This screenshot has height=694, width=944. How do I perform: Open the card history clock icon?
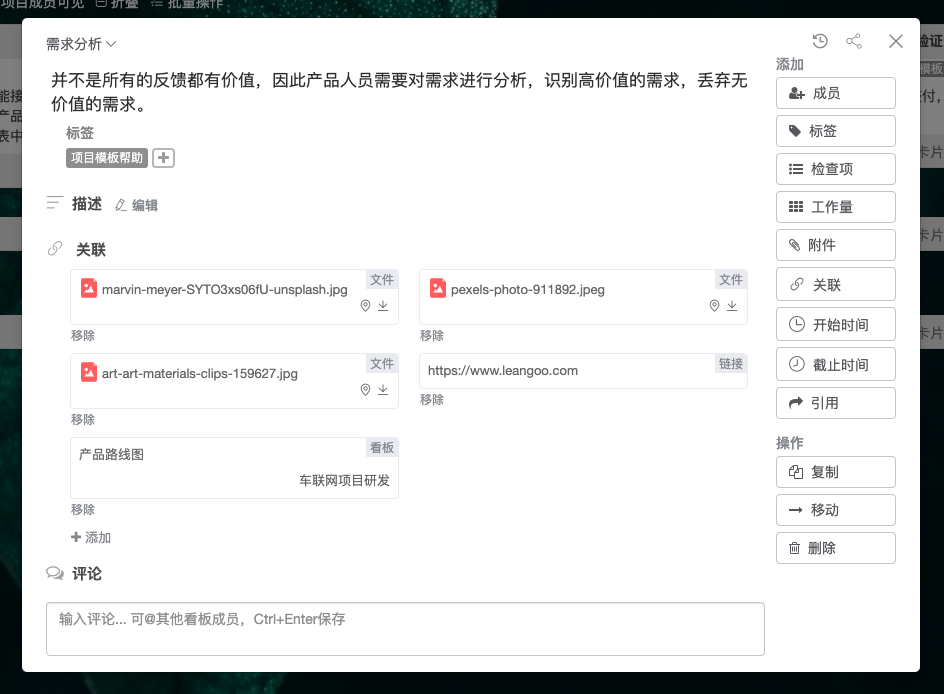click(820, 41)
